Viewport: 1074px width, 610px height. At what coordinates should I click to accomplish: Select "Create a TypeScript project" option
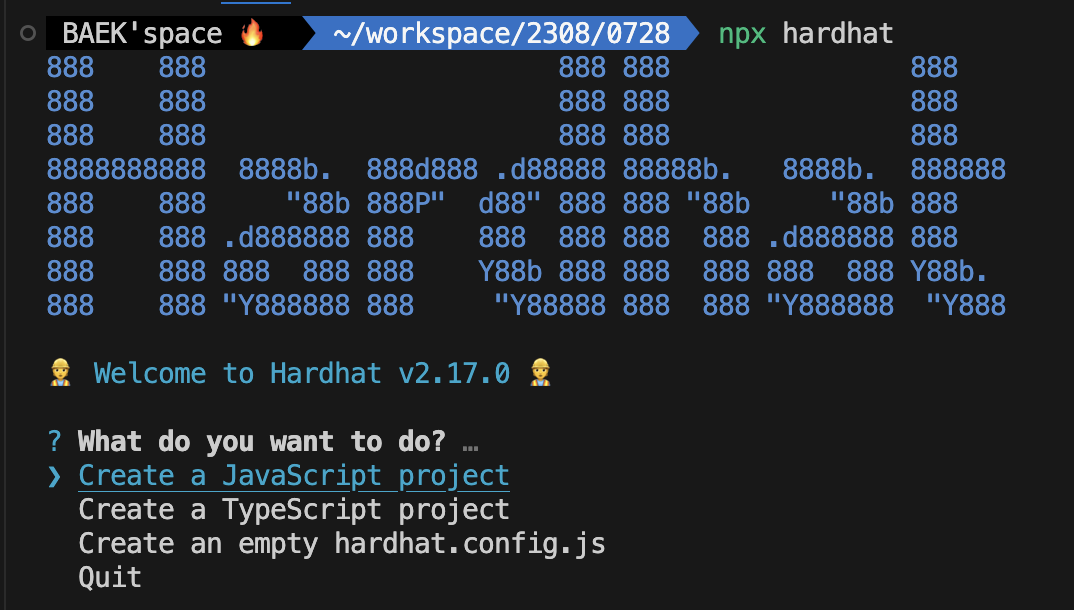point(294,509)
